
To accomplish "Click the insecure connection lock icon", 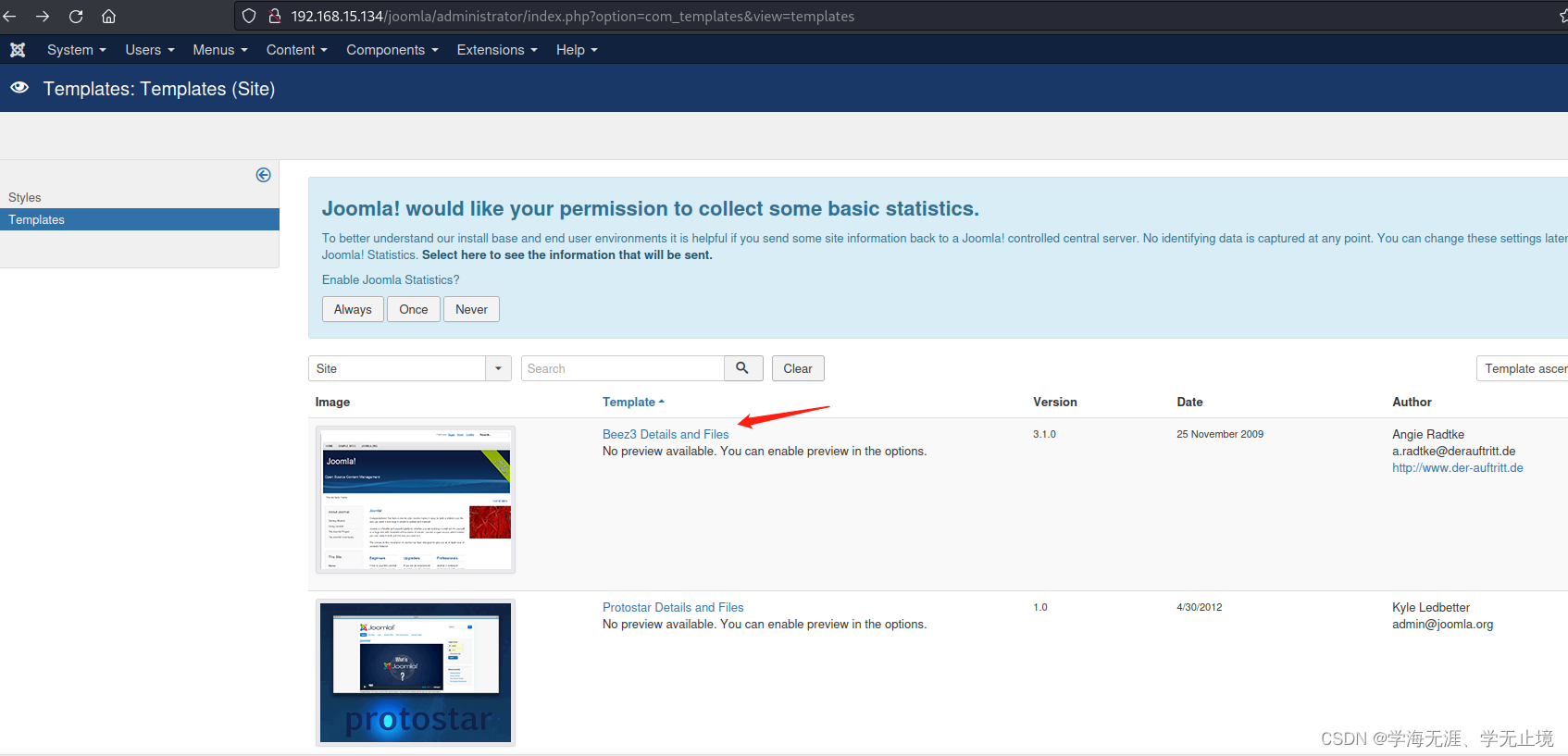I will coord(274,17).
